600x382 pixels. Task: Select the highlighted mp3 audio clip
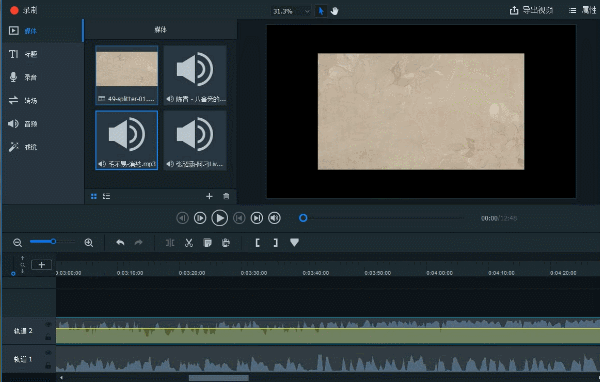point(127,140)
